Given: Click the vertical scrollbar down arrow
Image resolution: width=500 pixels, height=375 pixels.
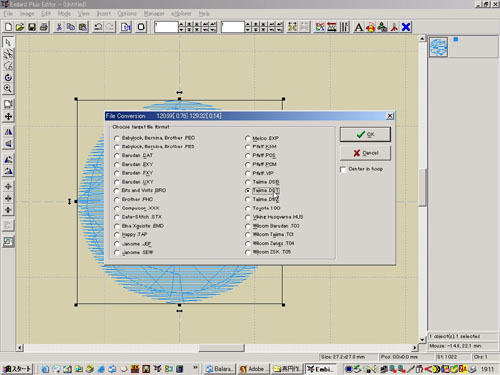Looking at the screenshot, I should pyautogui.click(x=422, y=340).
